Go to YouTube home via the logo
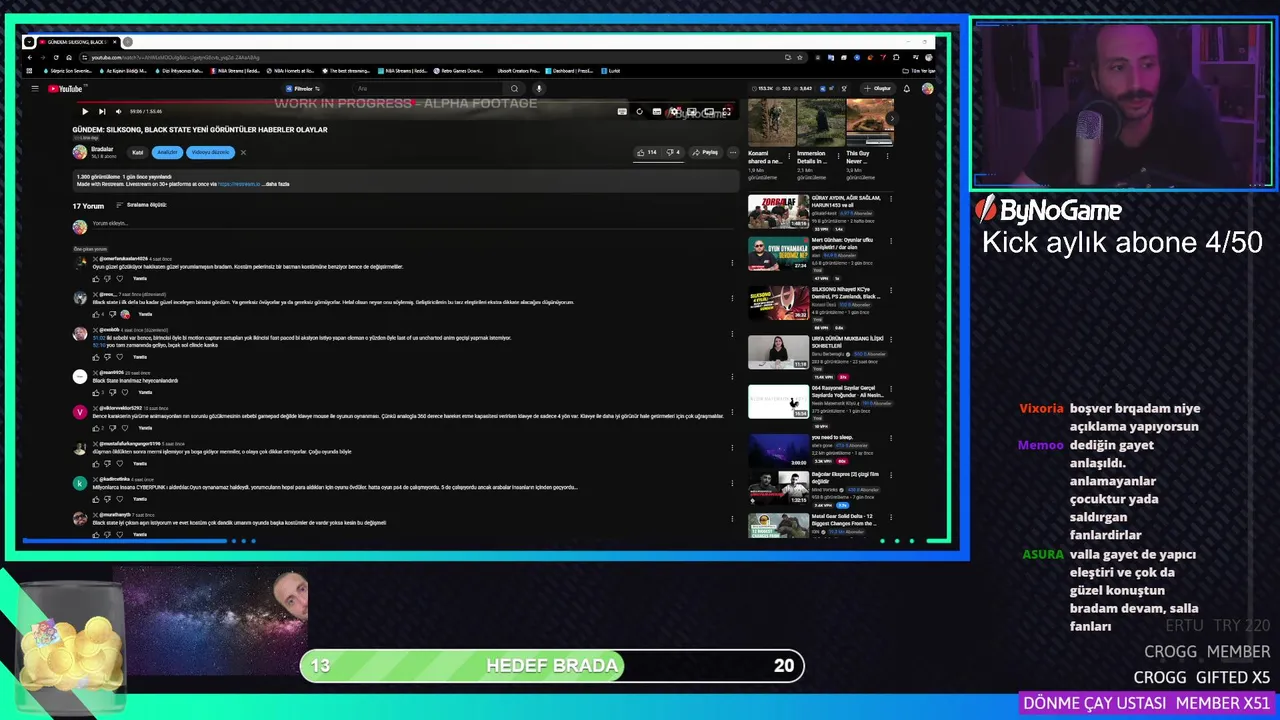Viewport: 1280px width, 720px height. (x=65, y=88)
